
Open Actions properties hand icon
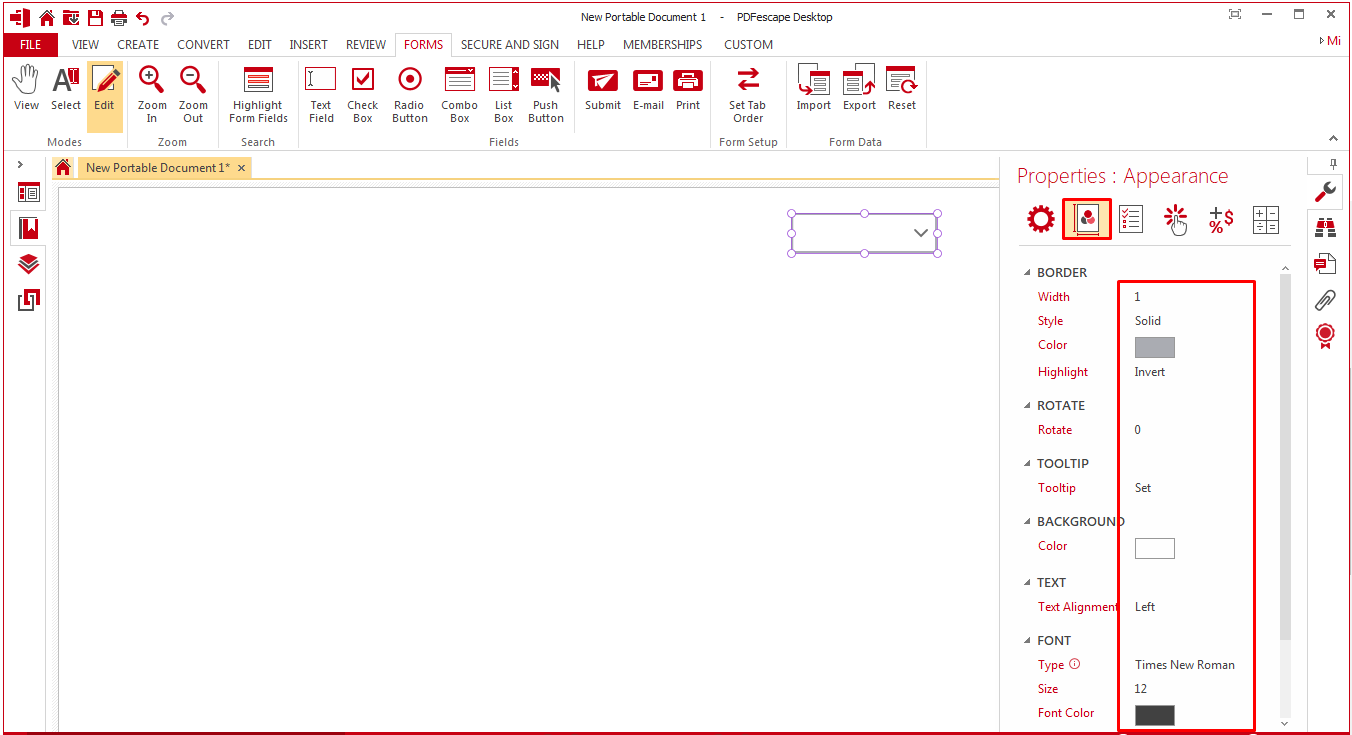1176,220
